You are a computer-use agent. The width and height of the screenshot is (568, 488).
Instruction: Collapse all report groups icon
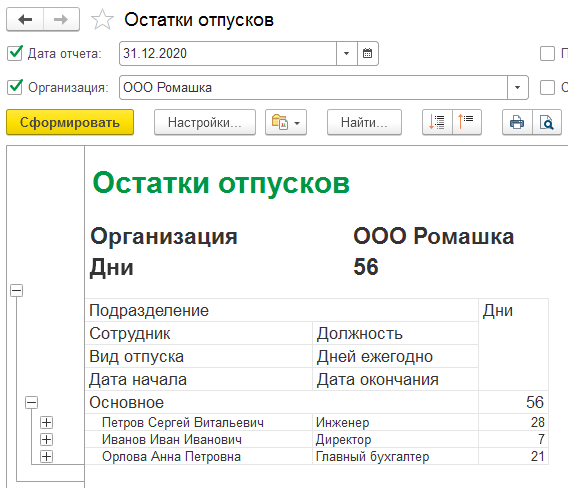tap(467, 122)
